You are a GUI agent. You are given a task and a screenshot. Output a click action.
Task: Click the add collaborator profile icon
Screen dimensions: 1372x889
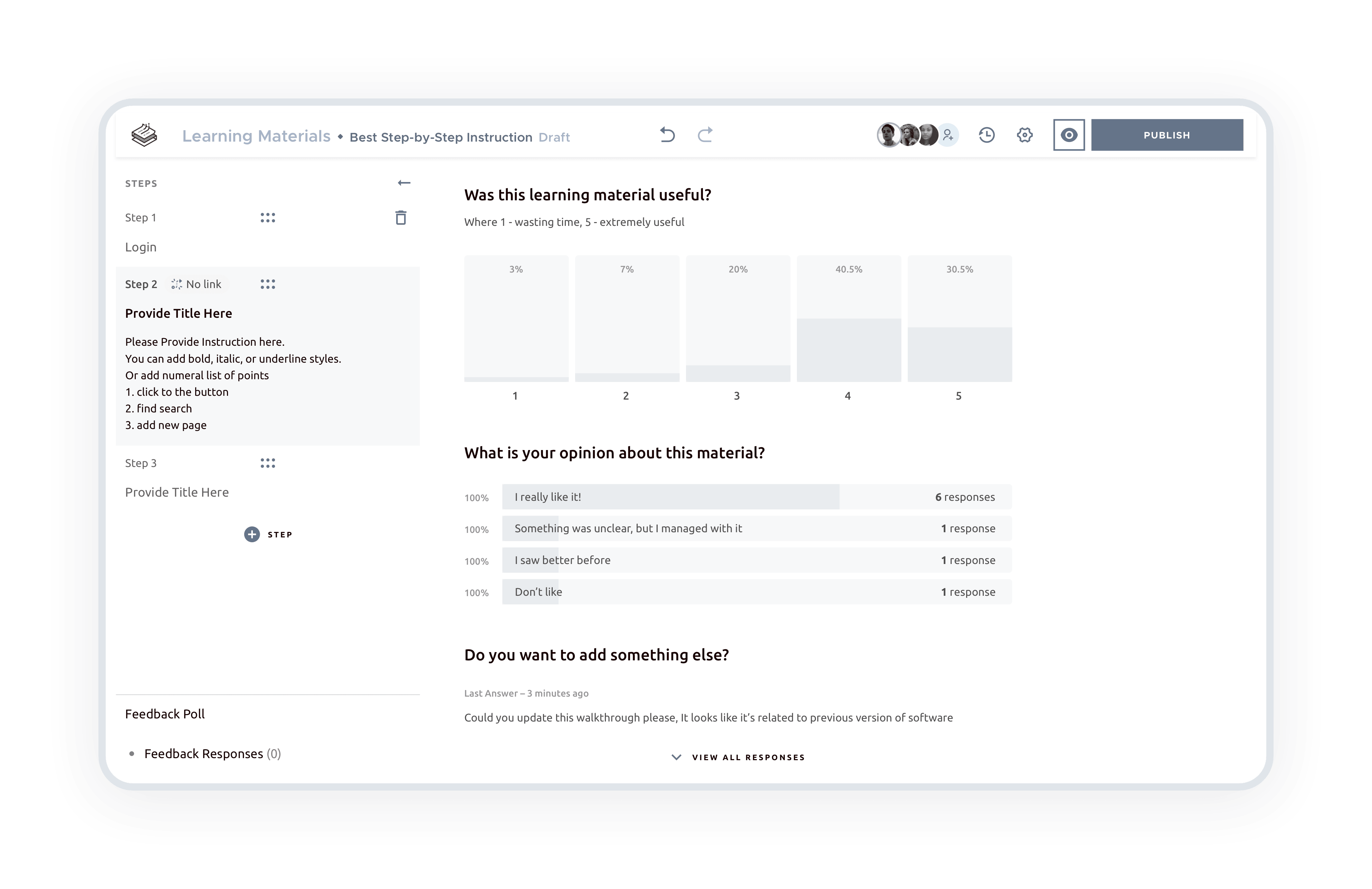tap(947, 135)
